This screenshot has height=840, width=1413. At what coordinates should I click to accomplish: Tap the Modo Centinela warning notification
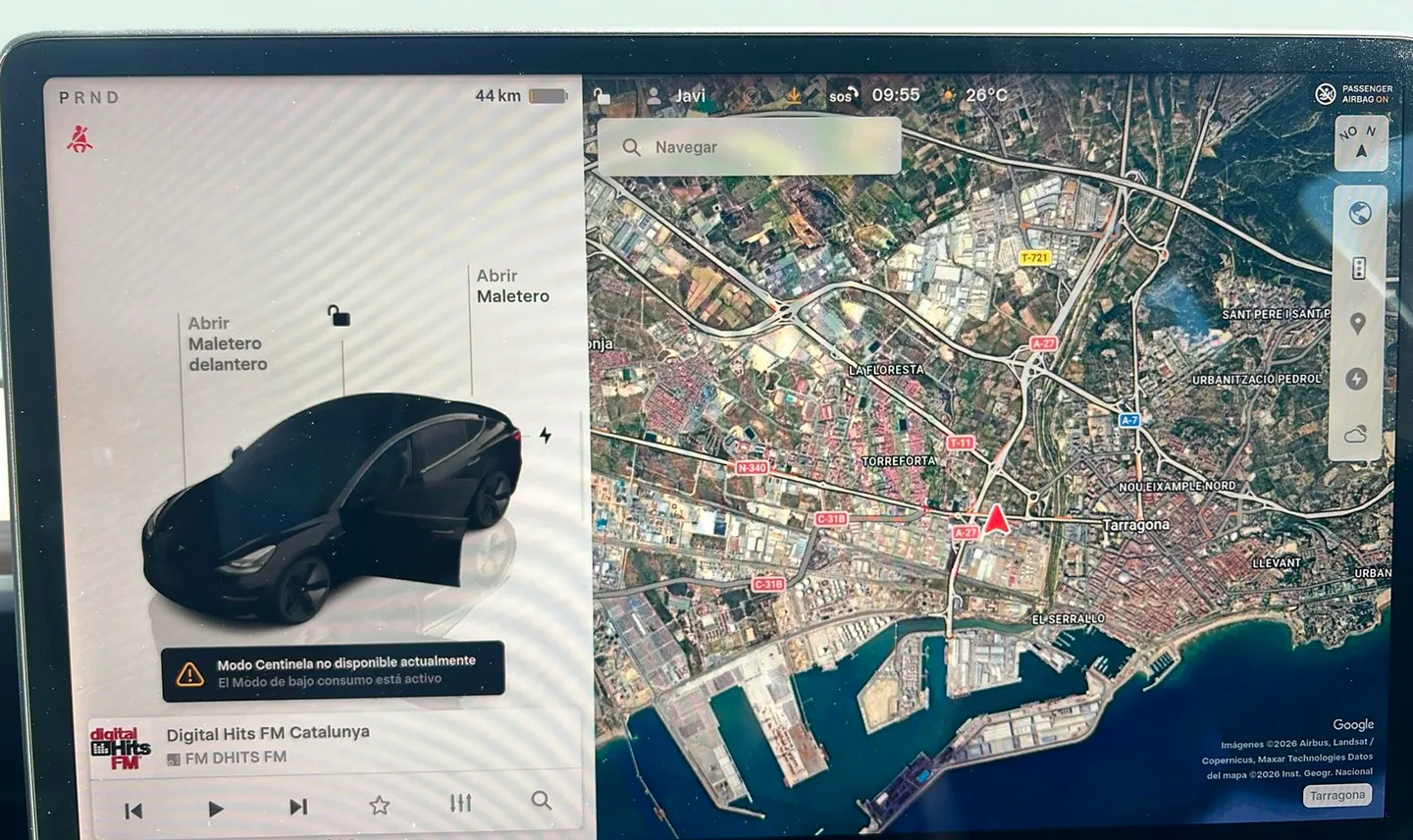[x=334, y=671]
